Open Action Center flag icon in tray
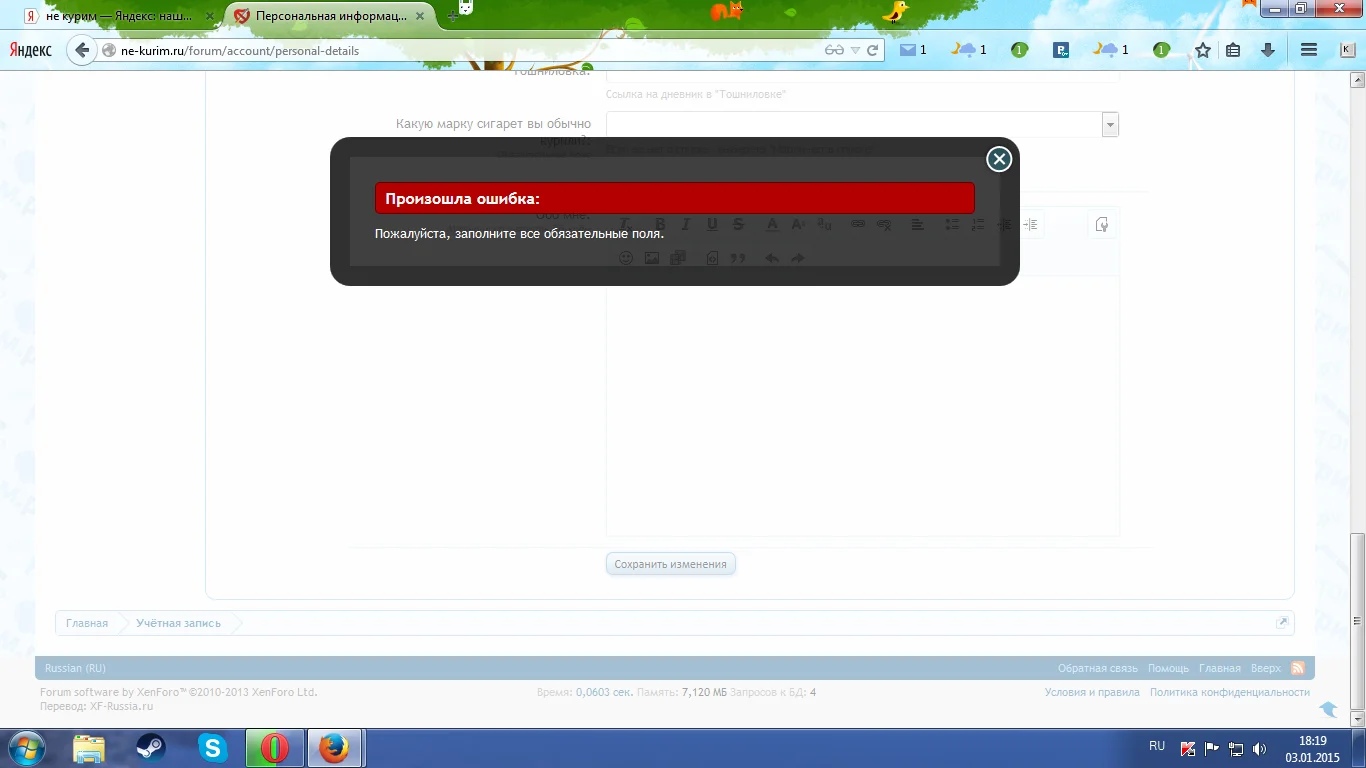The width and height of the screenshot is (1366, 768). 1212,748
